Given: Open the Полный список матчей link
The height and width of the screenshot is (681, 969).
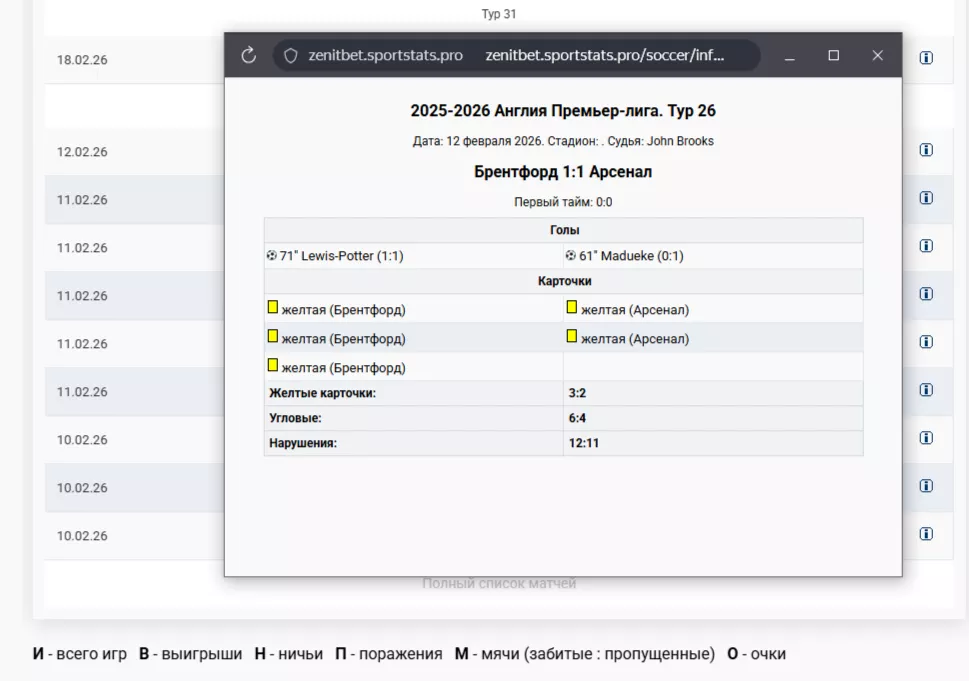Looking at the screenshot, I should 499,583.
